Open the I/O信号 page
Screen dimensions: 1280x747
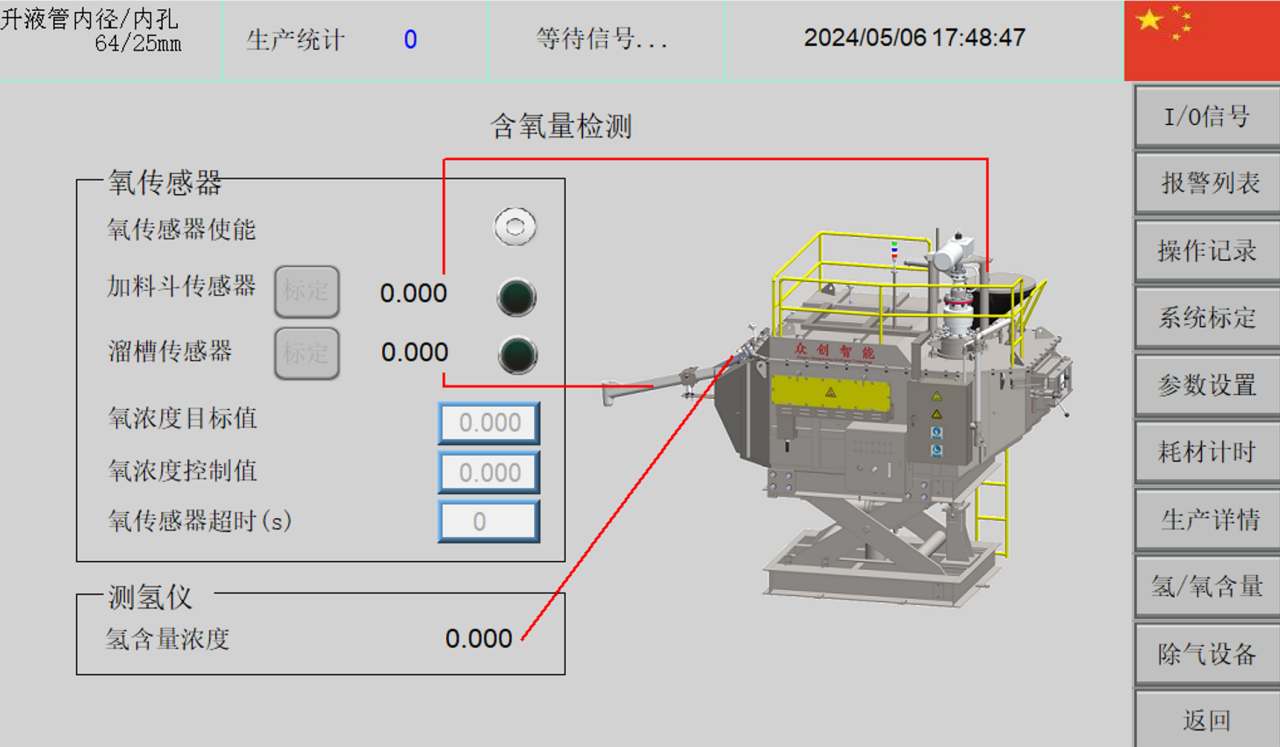coord(1207,117)
